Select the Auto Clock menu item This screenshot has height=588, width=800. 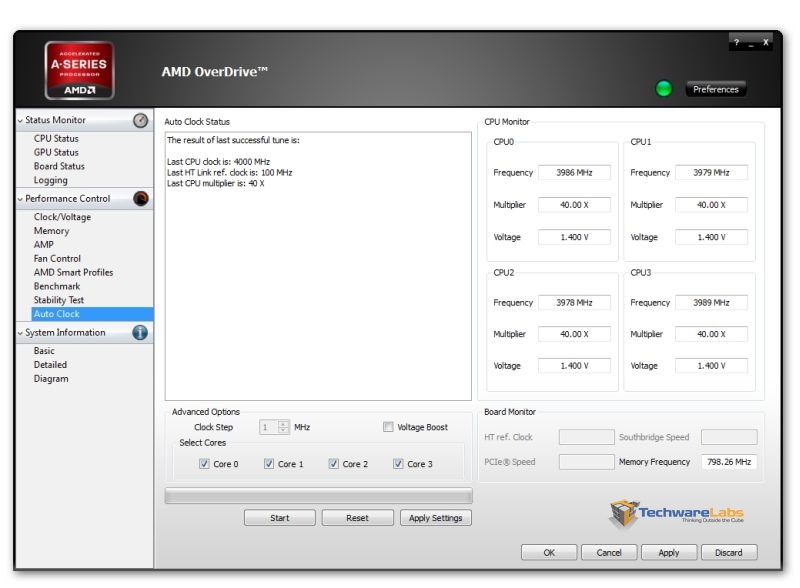(92, 314)
